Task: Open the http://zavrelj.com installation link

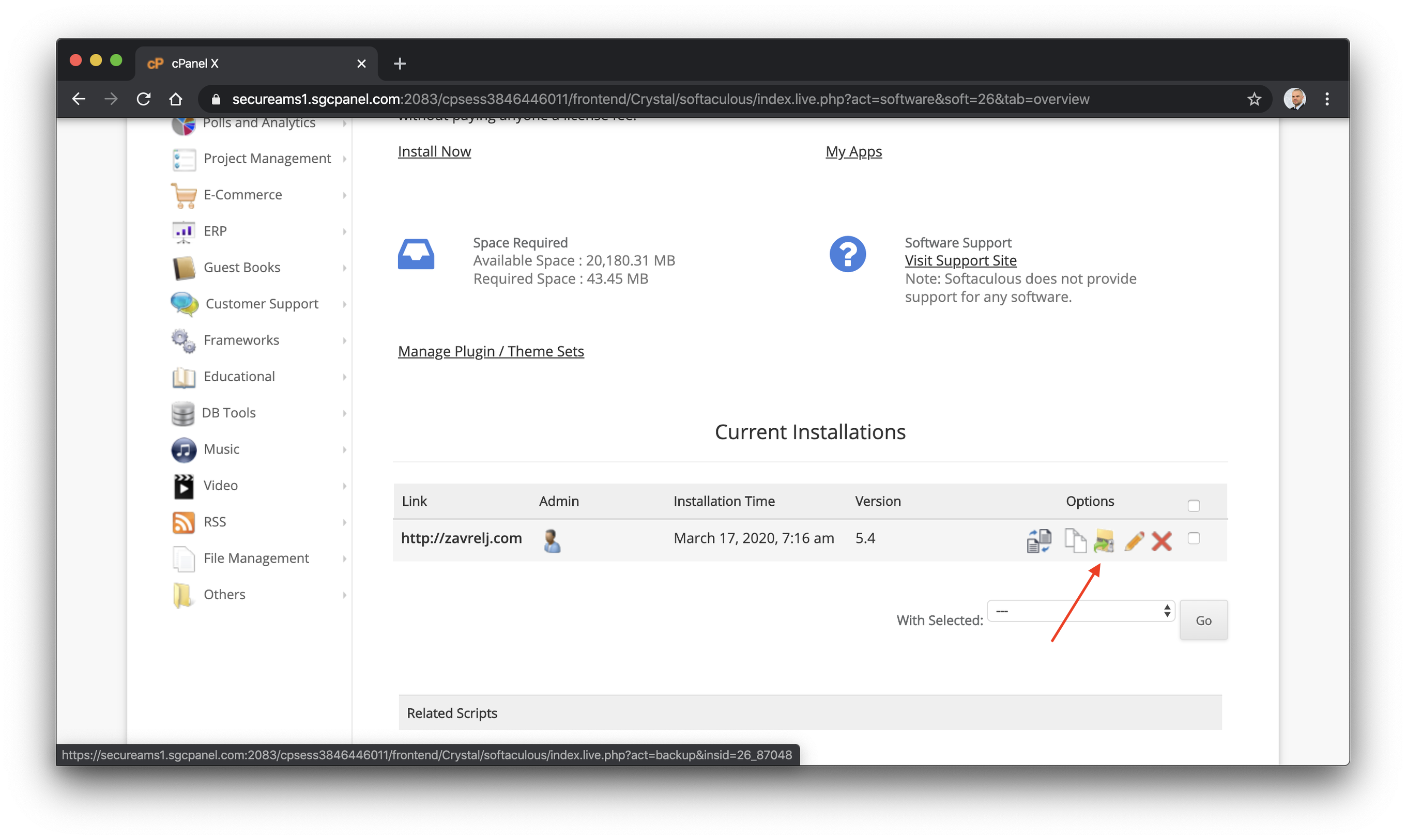Action: point(461,538)
